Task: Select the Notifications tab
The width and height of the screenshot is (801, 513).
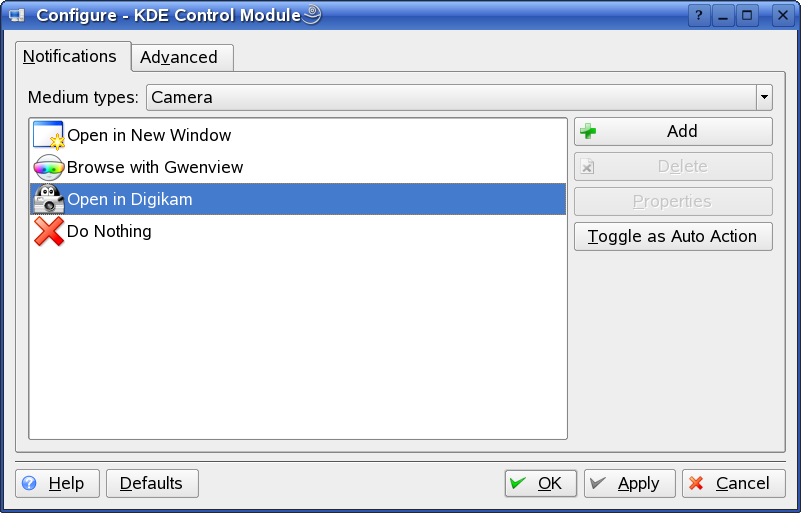Action: [70, 56]
